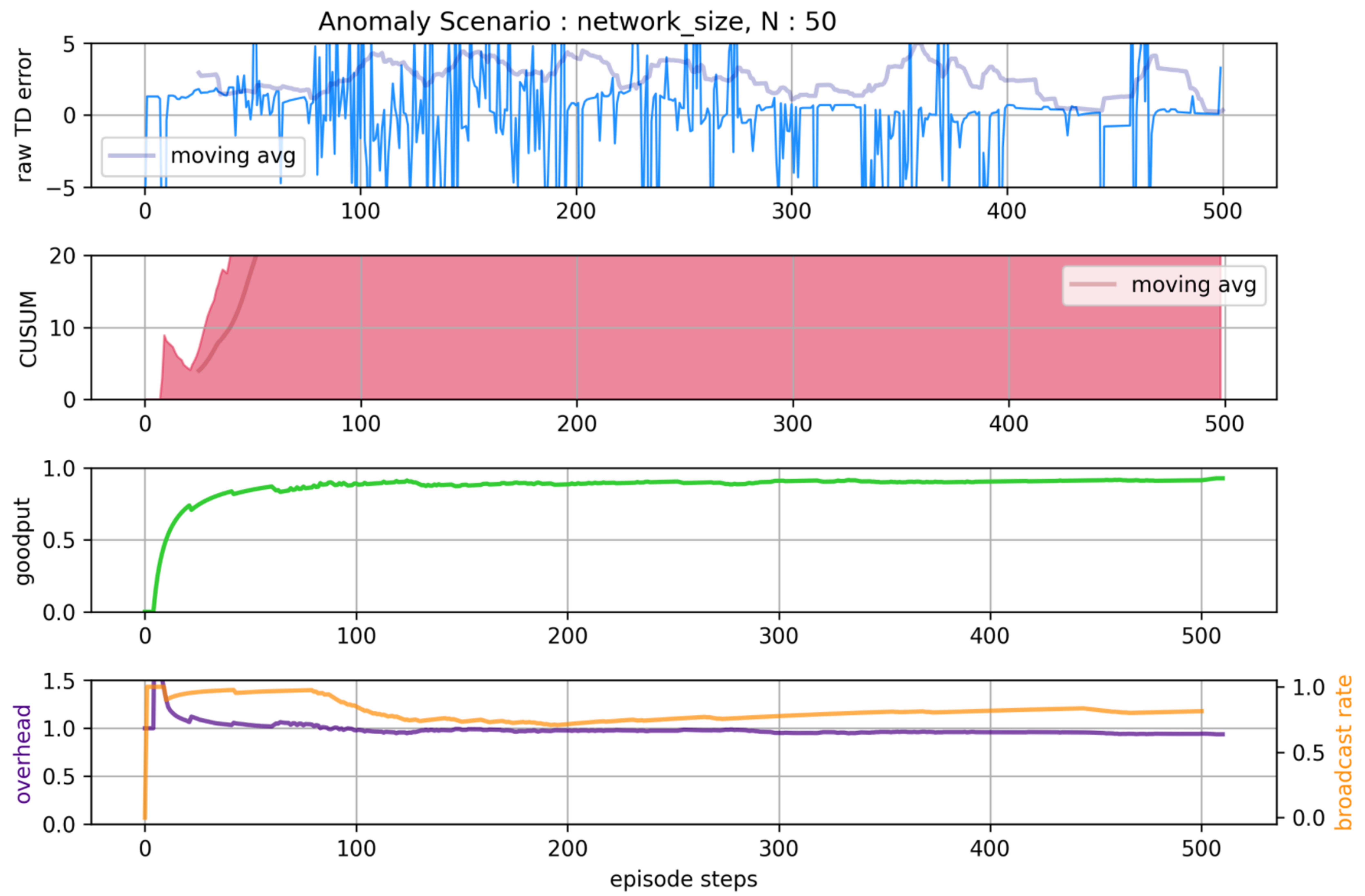Click the 'CUSUM' y-axis label
This screenshot has height=896, width=1365.
28,329
